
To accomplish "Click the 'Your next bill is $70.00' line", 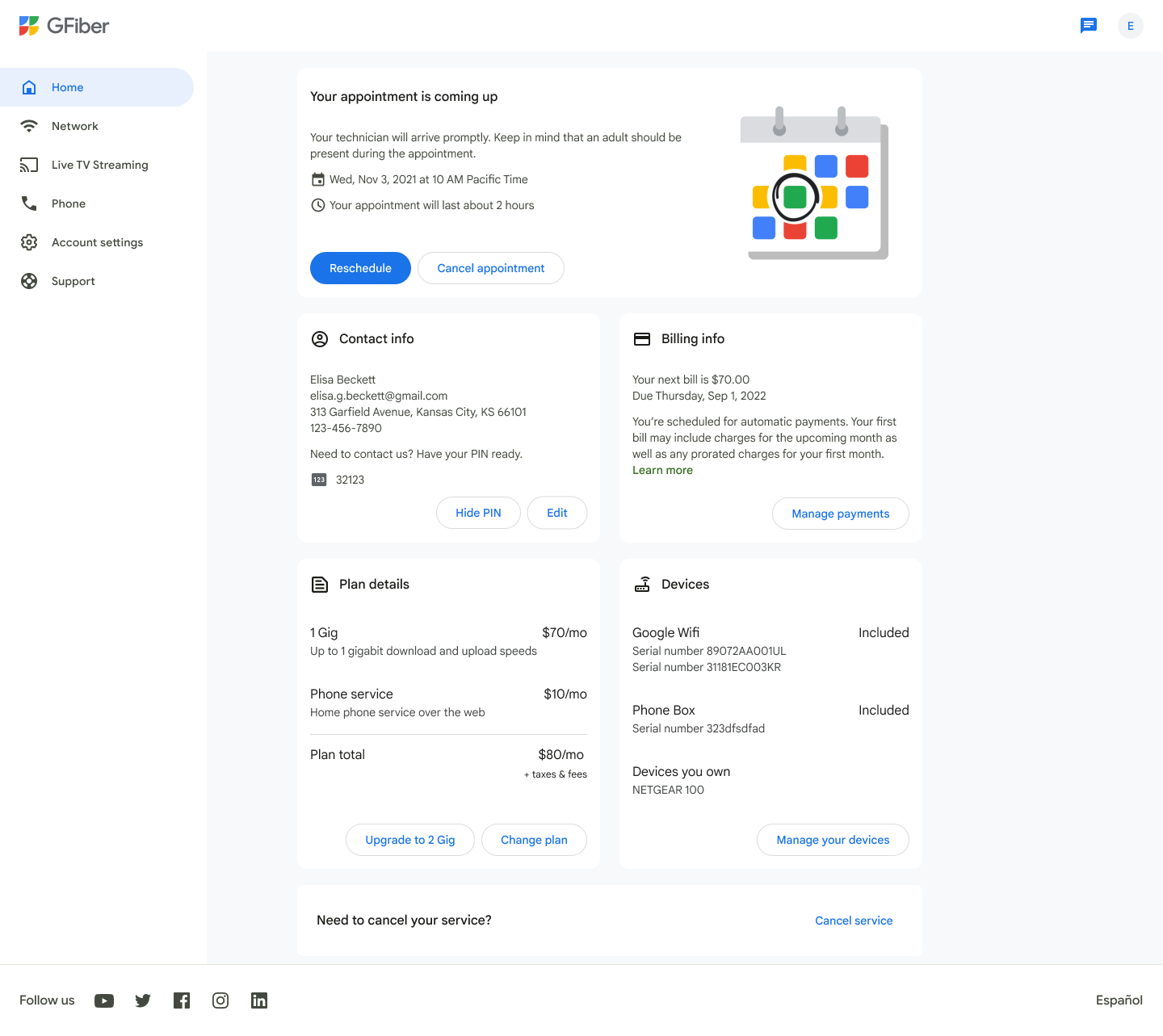I will pyautogui.click(x=691, y=380).
